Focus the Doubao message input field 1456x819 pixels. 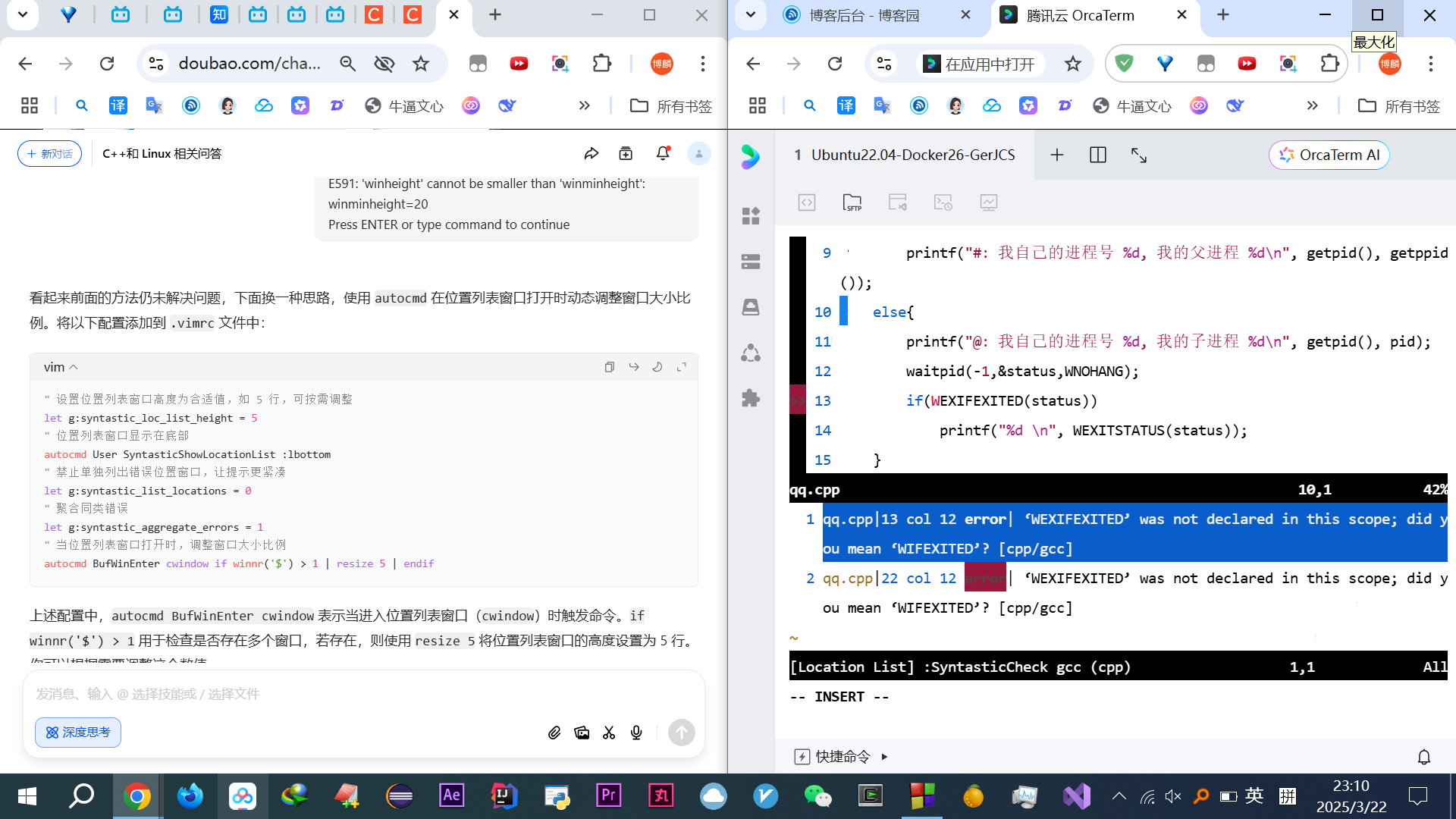[364, 694]
